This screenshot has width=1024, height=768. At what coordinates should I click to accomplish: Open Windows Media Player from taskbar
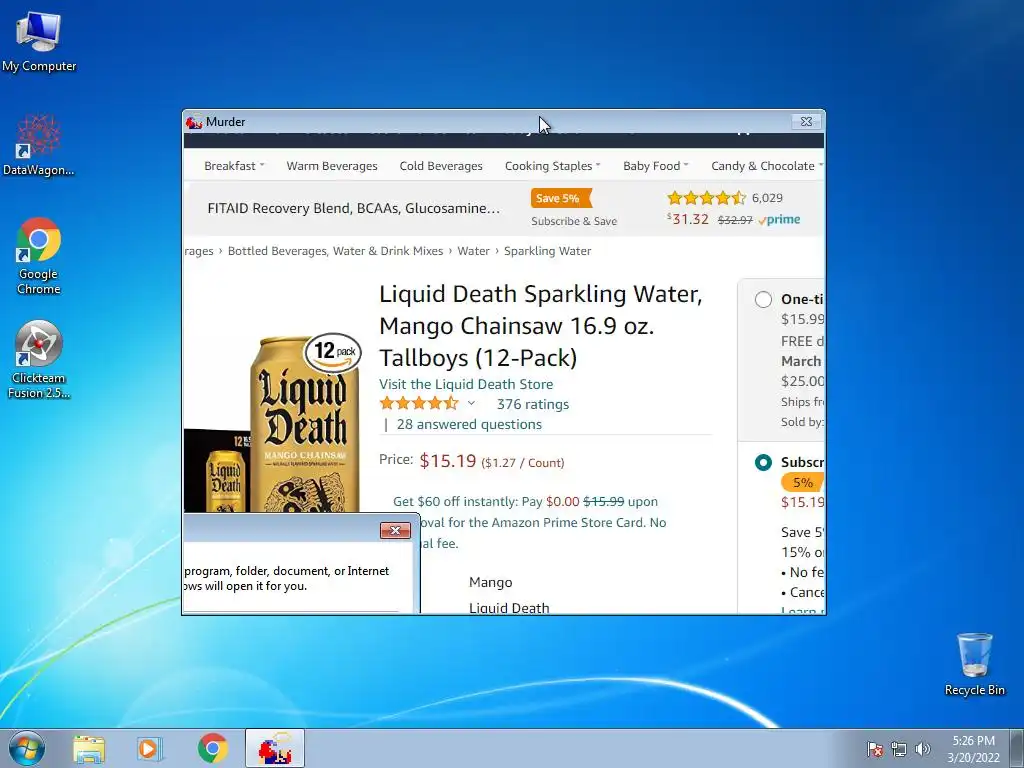pos(150,749)
